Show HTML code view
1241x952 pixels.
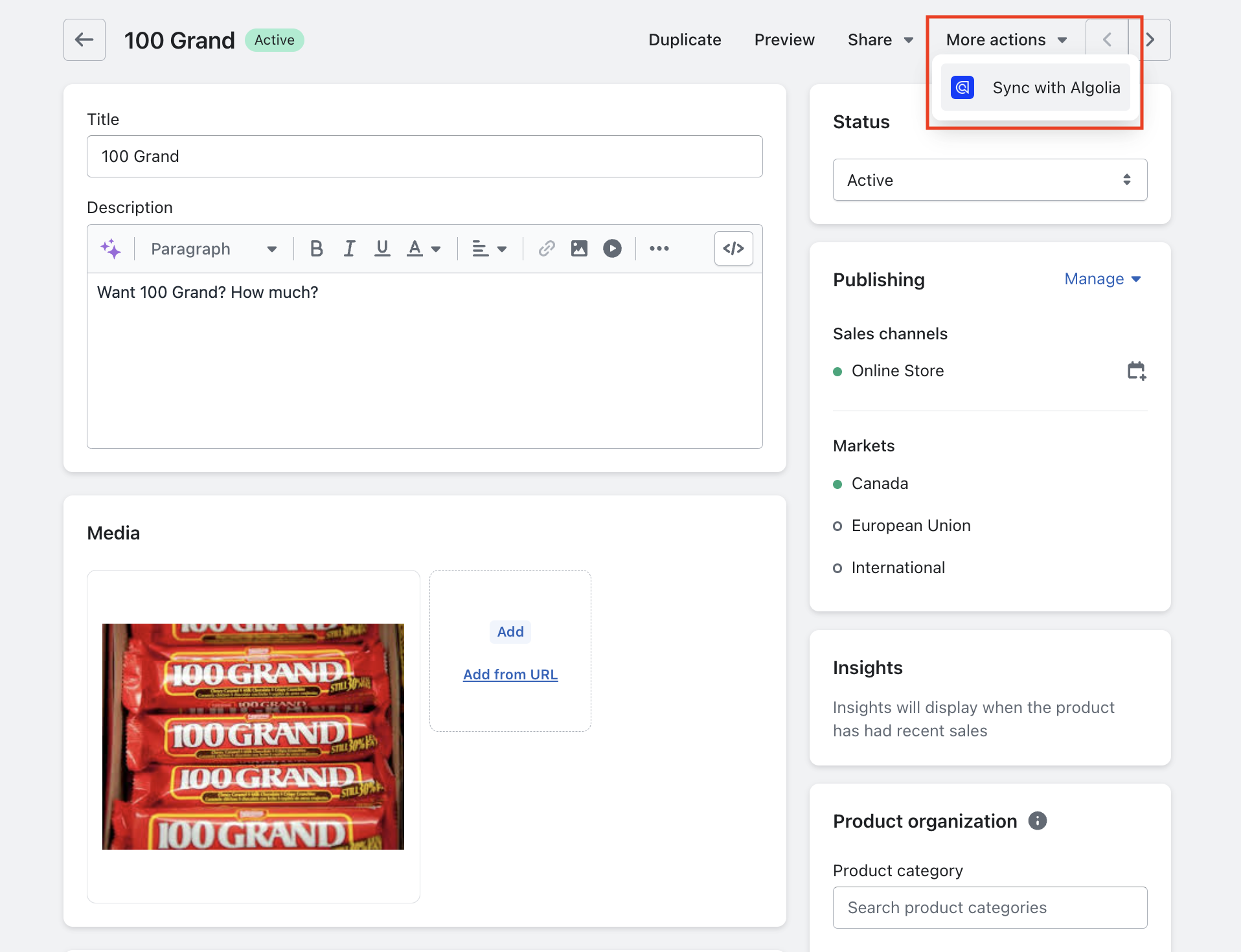734,249
